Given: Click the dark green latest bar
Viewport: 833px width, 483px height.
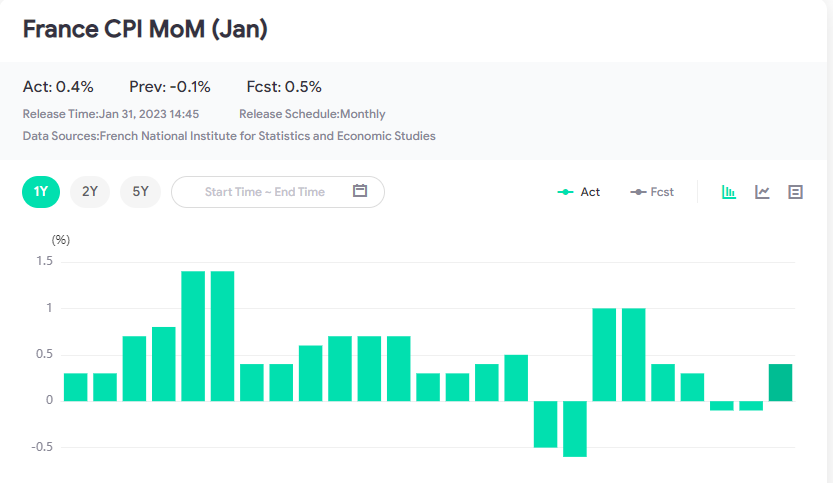Looking at the screenshot, I should (780, 383).
